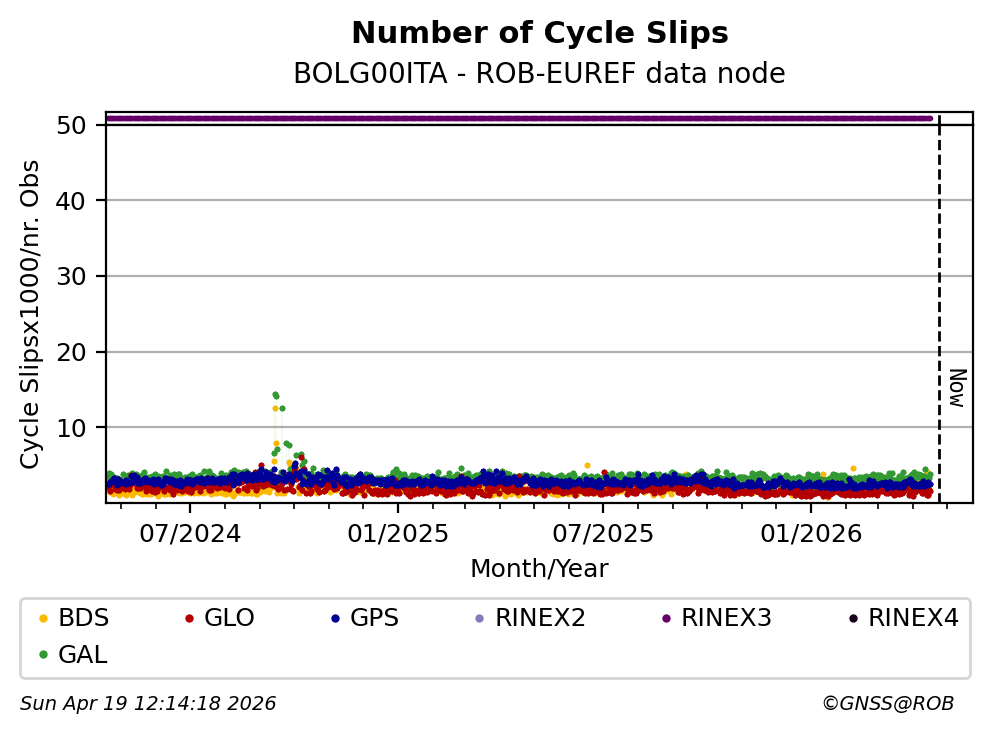Click the 01/2025 x-axis tick label

tap(397, 534)
